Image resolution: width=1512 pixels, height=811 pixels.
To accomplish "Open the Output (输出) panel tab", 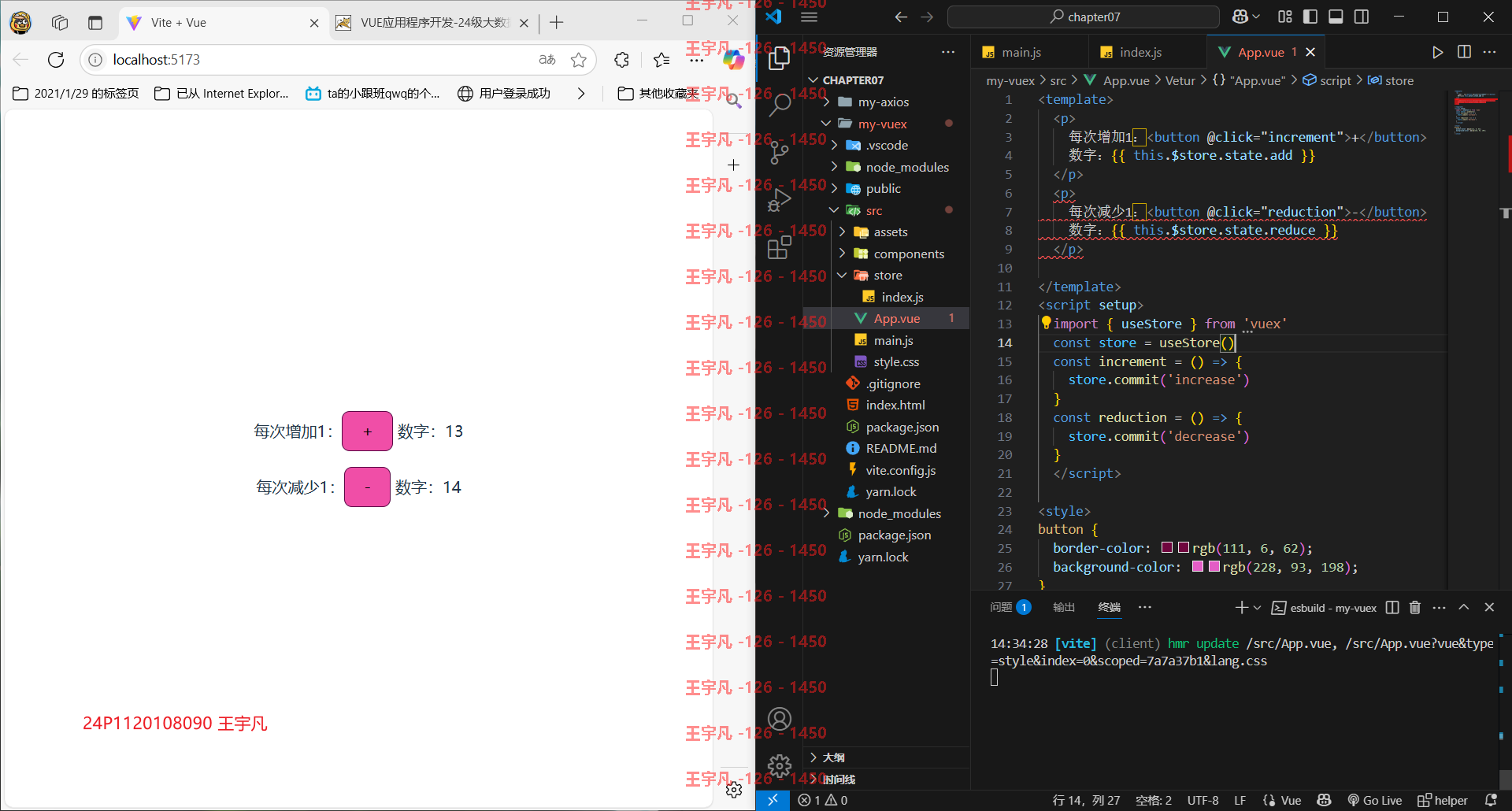I will tap(1064, 607).
